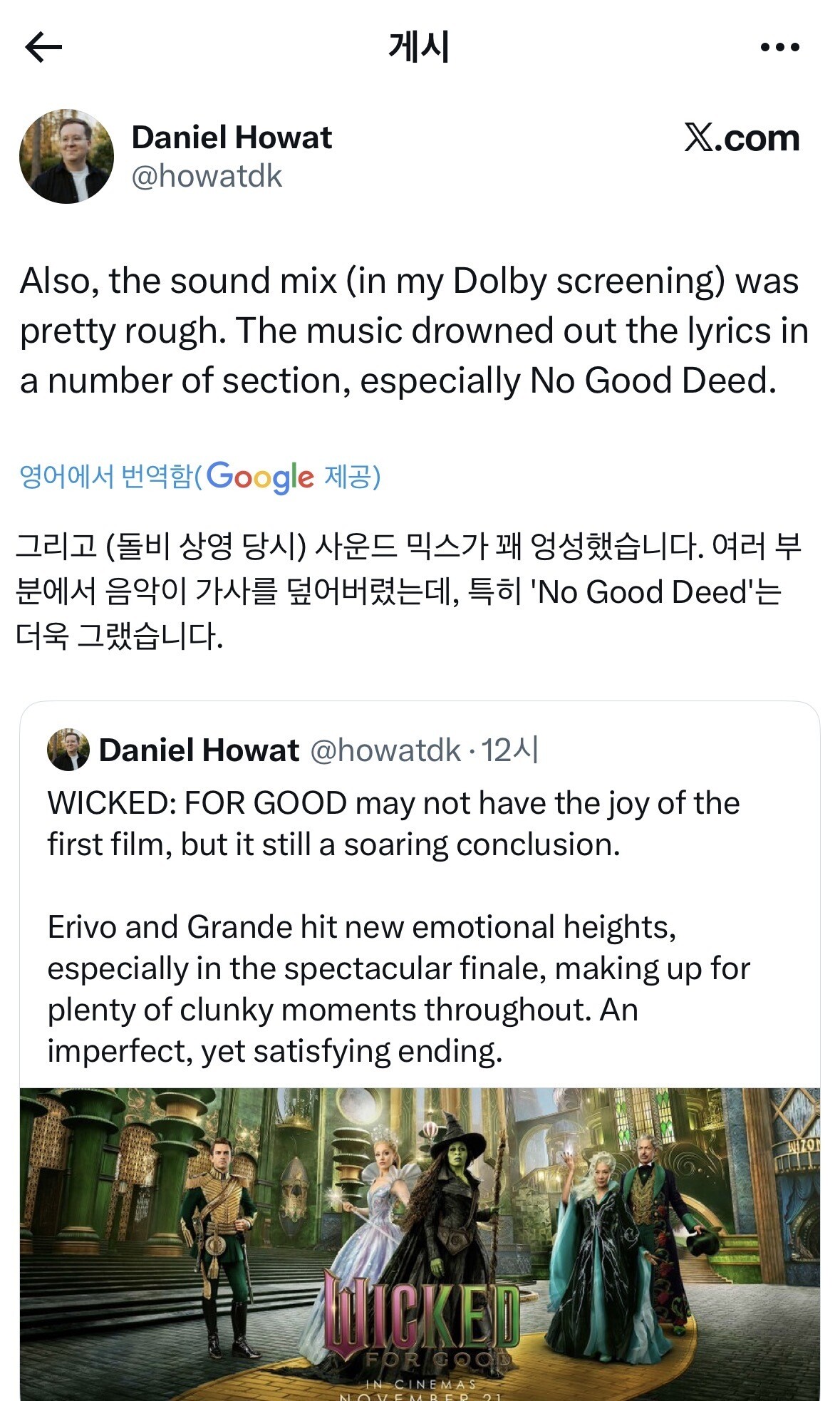Open the Wicked For Good poster image
This screenshot has height=1401, width=840.
pyautogui.click(x=420, y=1244)
